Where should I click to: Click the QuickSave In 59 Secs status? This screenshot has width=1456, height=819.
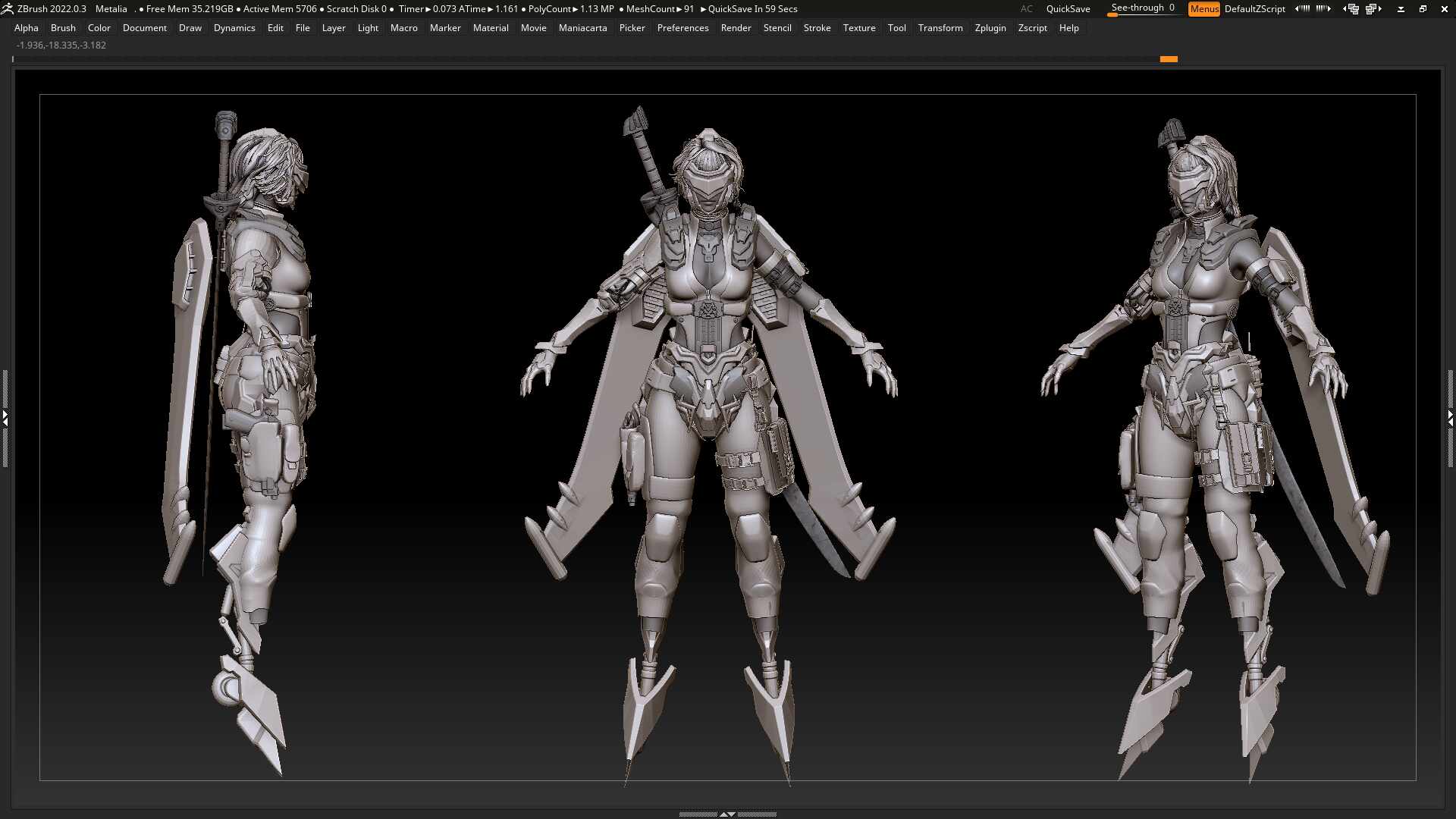pos(749,9)
